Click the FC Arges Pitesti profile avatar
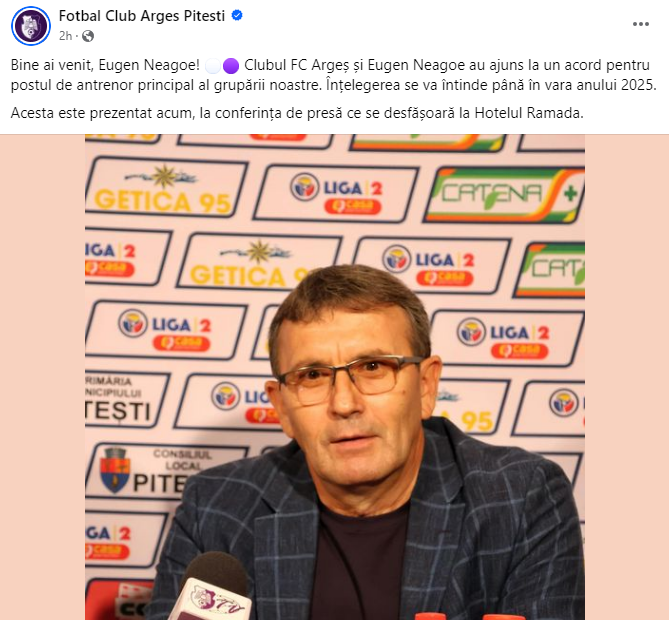 click(31, 26)
